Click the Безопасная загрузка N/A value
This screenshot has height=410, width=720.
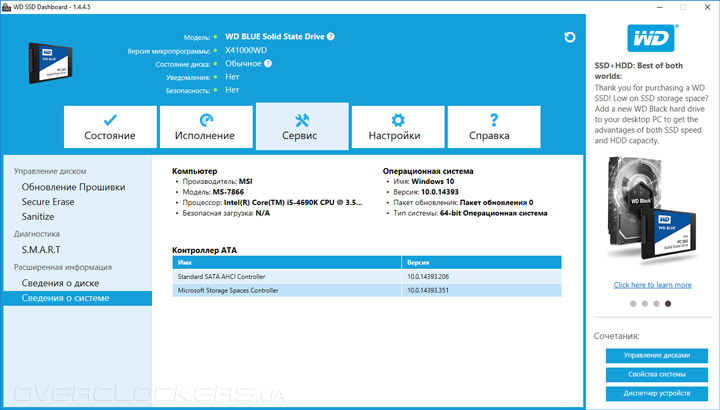(x=263, y=213)
